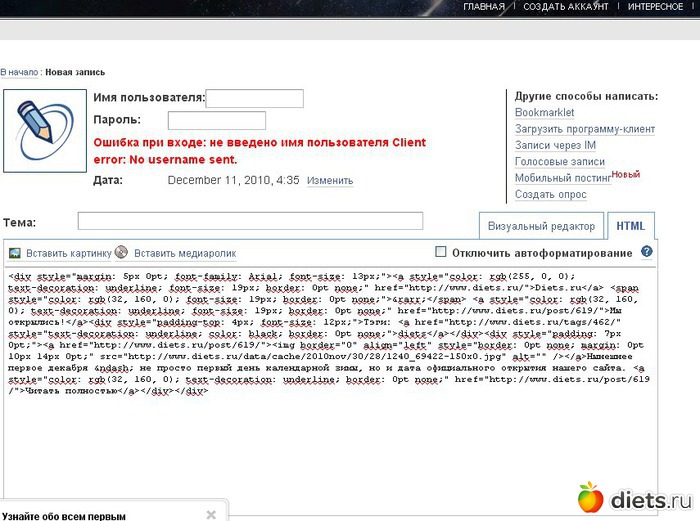Click the pencil avatar userpic image
700x521 pixels.
(x=45, y=130)
